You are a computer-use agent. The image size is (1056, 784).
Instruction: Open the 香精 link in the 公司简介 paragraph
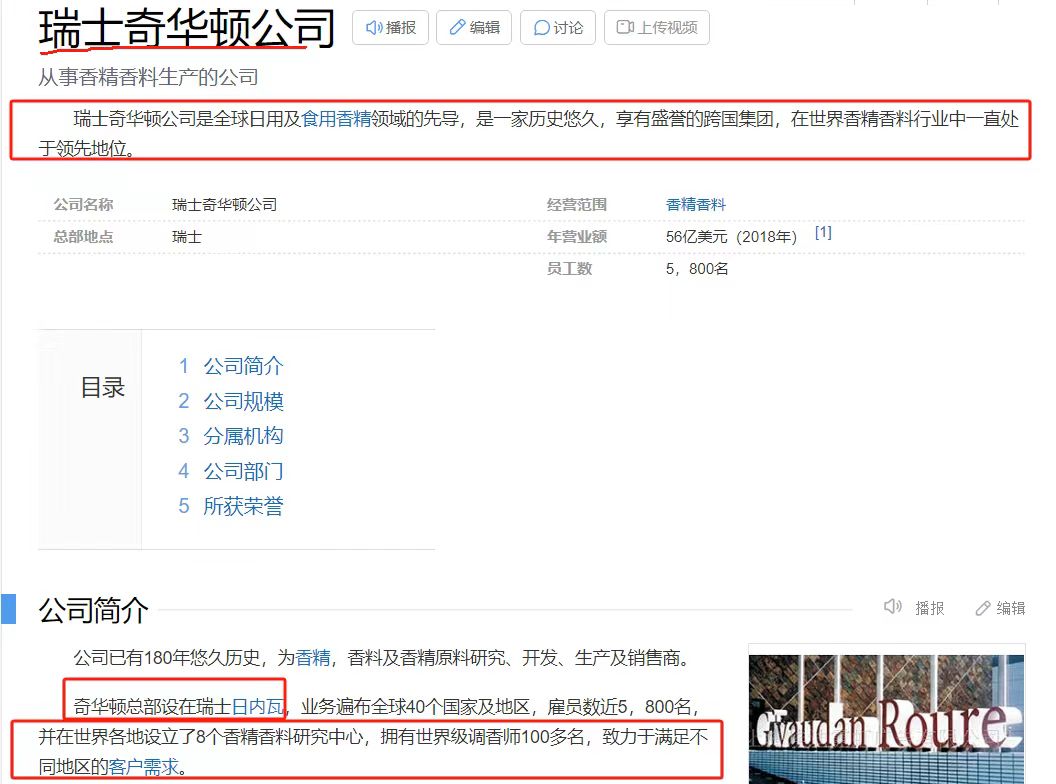313,657
